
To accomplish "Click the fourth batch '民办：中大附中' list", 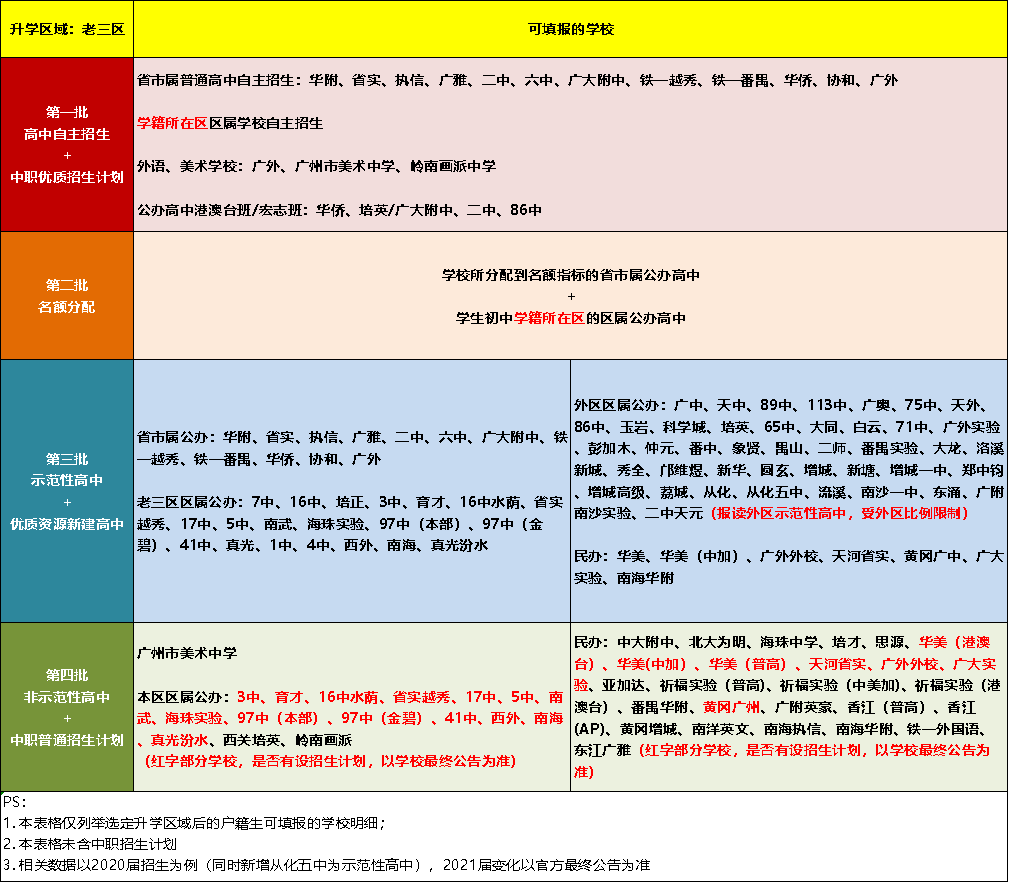I will pos(786,707).
